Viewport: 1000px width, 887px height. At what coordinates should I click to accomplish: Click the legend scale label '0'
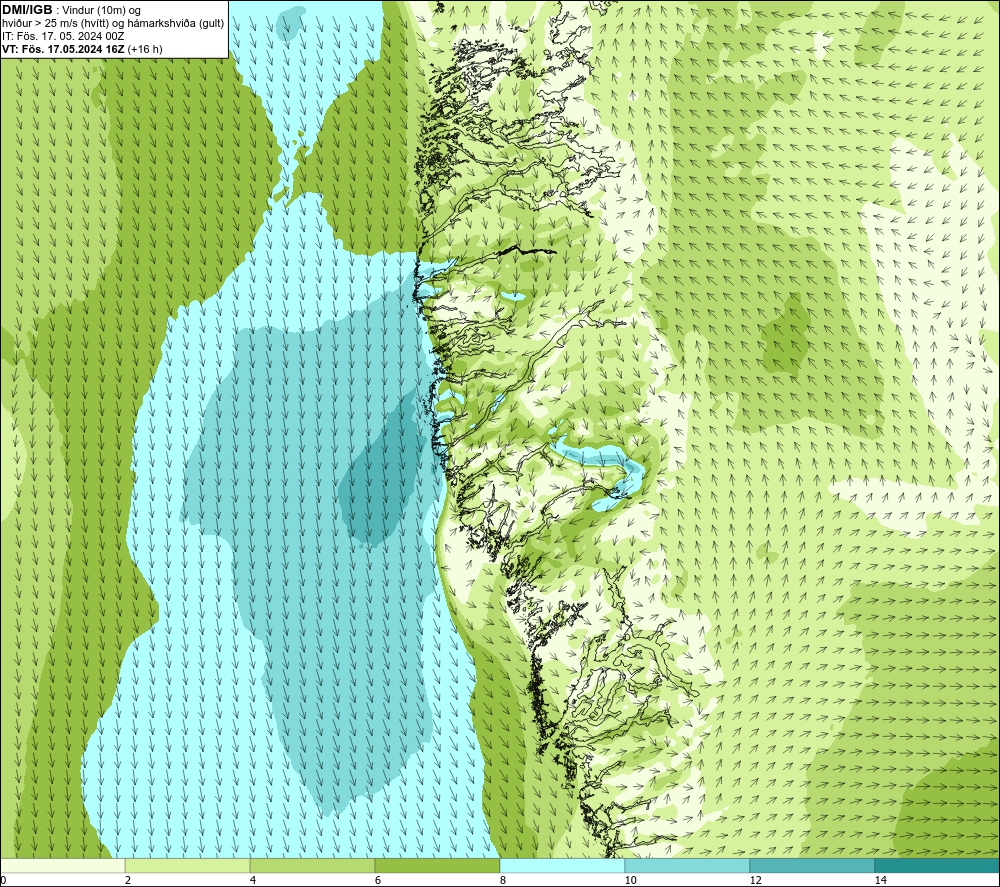(3, 881)
